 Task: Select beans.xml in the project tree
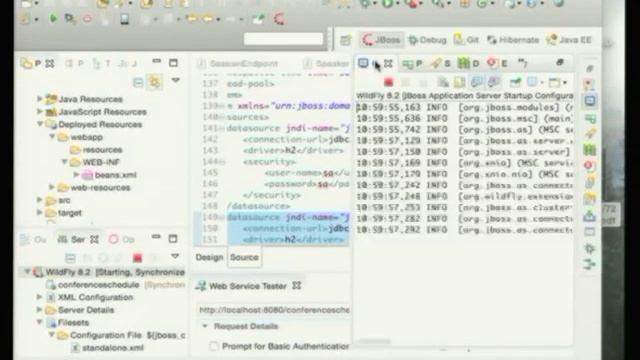coord(109,175)
